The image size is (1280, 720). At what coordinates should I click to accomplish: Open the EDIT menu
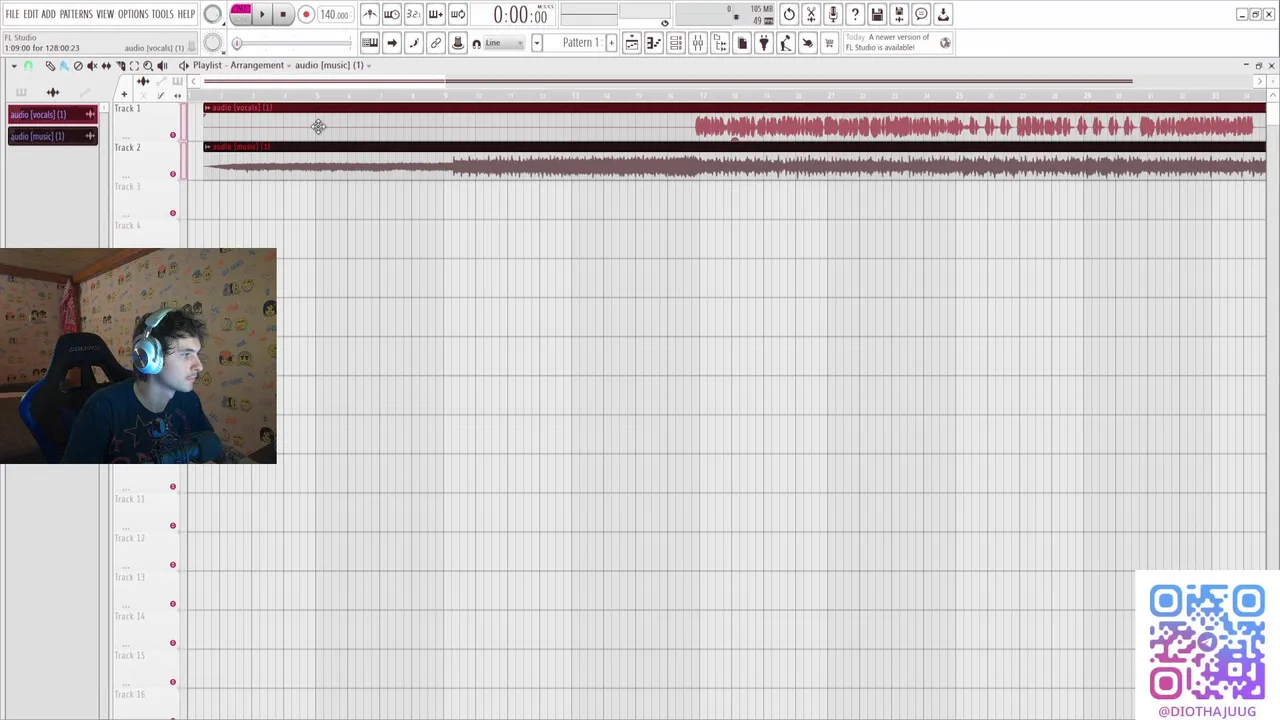coord(31,14)
